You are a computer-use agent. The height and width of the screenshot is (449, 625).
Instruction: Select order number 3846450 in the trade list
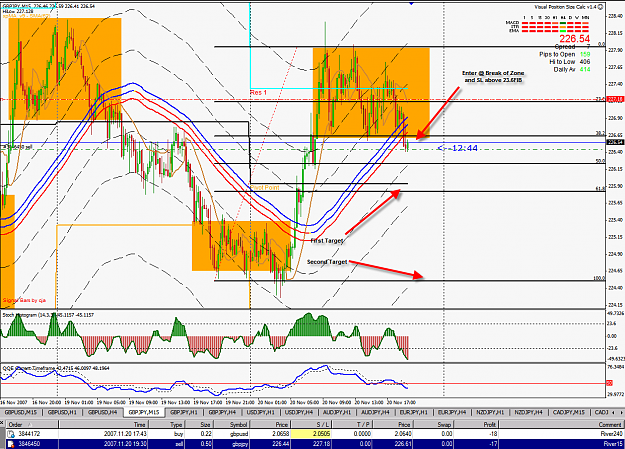point(29,443)
